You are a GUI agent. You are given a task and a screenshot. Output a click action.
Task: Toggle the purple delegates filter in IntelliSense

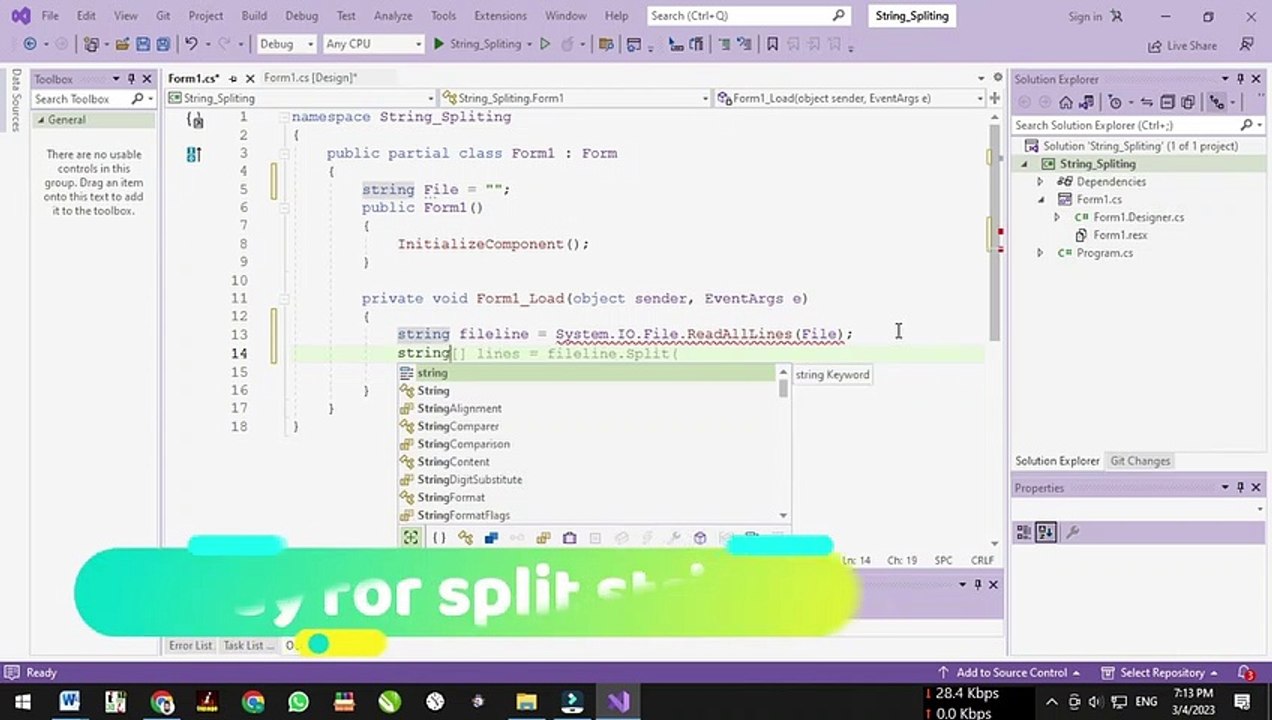tap(569, 538)
